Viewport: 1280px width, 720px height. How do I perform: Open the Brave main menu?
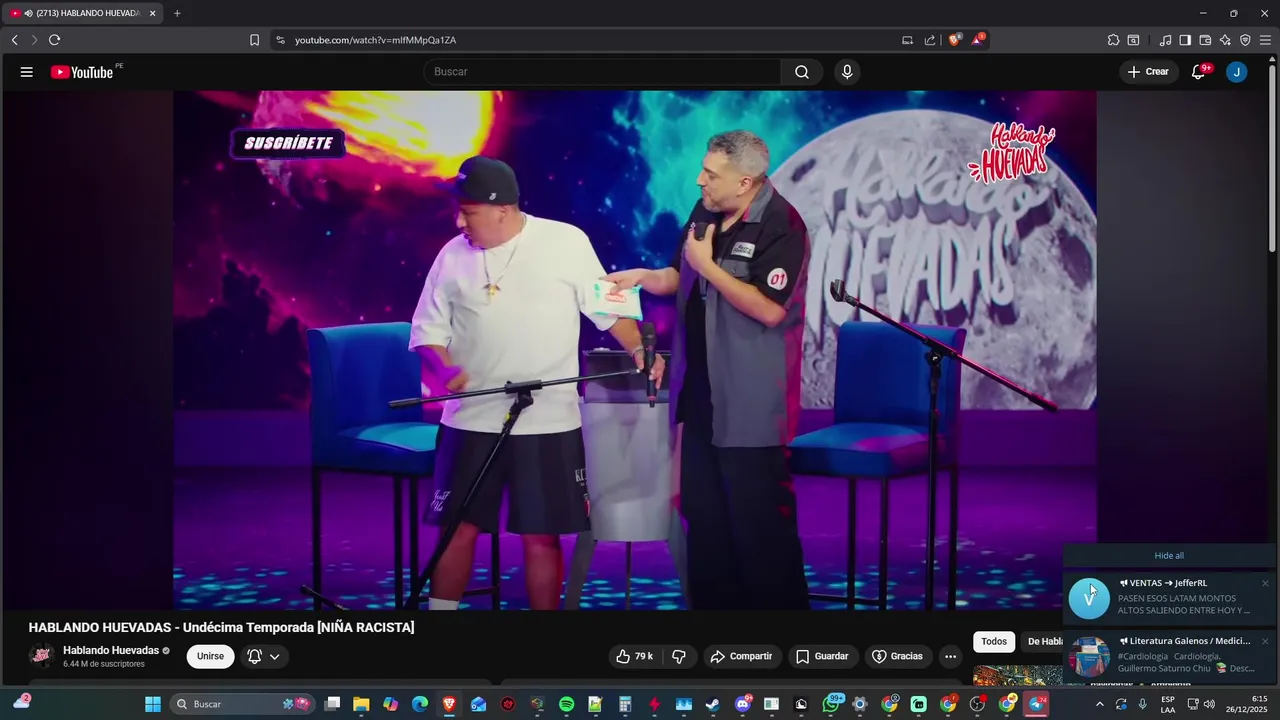pyautogui.click(x=1265, y=40)
